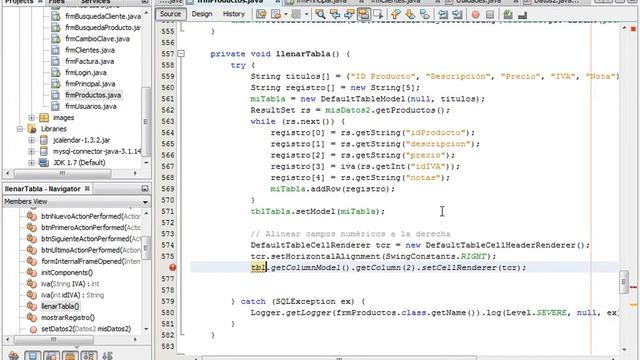640x360 pixels.
Task: Select frmLogin.java in tree
Action: point(86,73)
